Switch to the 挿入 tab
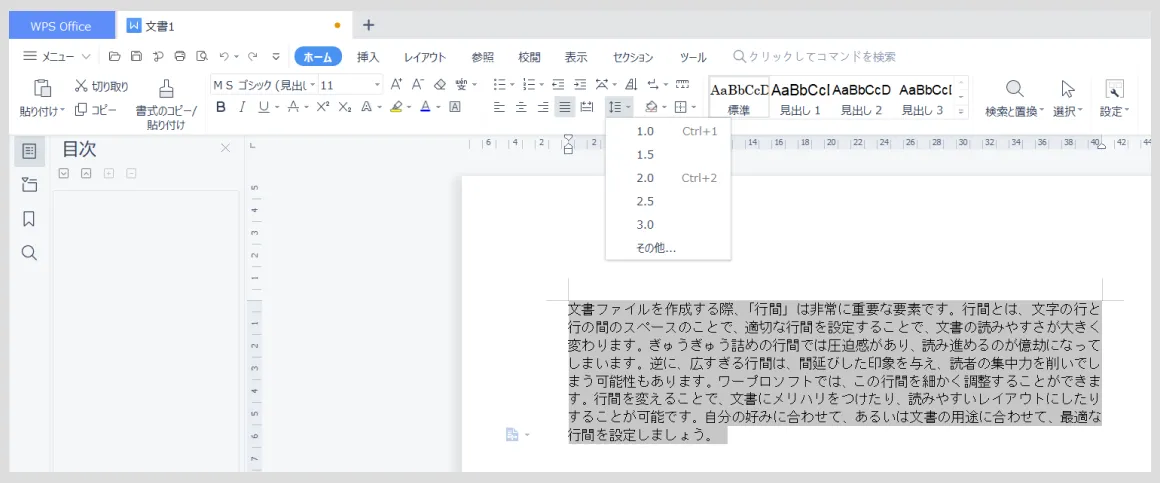 tap(368, 57)
